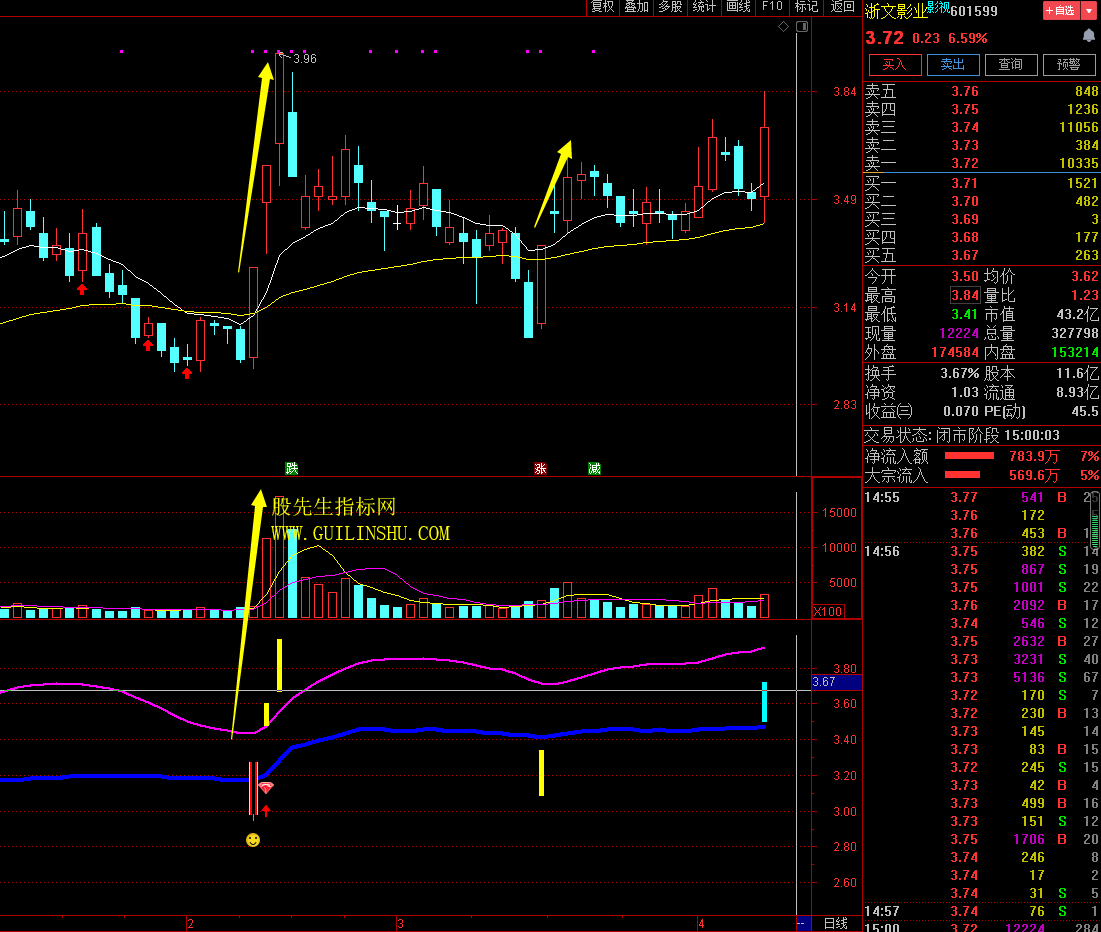Activate the 画线 drawing tools

coord(738,7)
